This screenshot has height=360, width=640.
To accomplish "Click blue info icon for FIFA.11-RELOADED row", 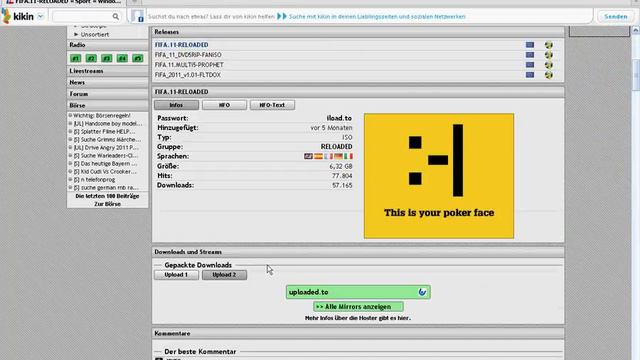I will (x=530, y=45).
